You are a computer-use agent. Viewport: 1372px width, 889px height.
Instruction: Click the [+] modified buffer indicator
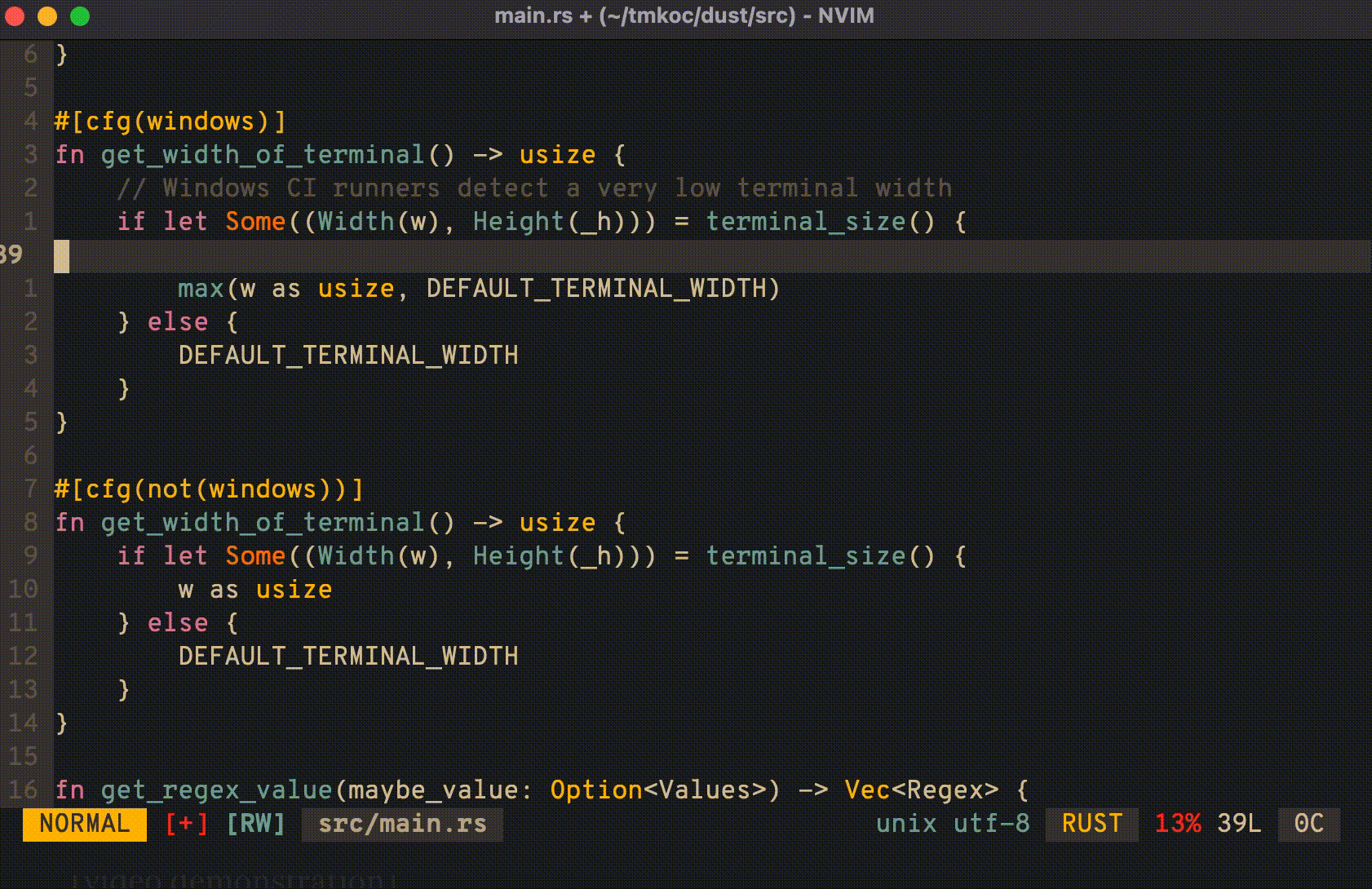tap(185, 824)
